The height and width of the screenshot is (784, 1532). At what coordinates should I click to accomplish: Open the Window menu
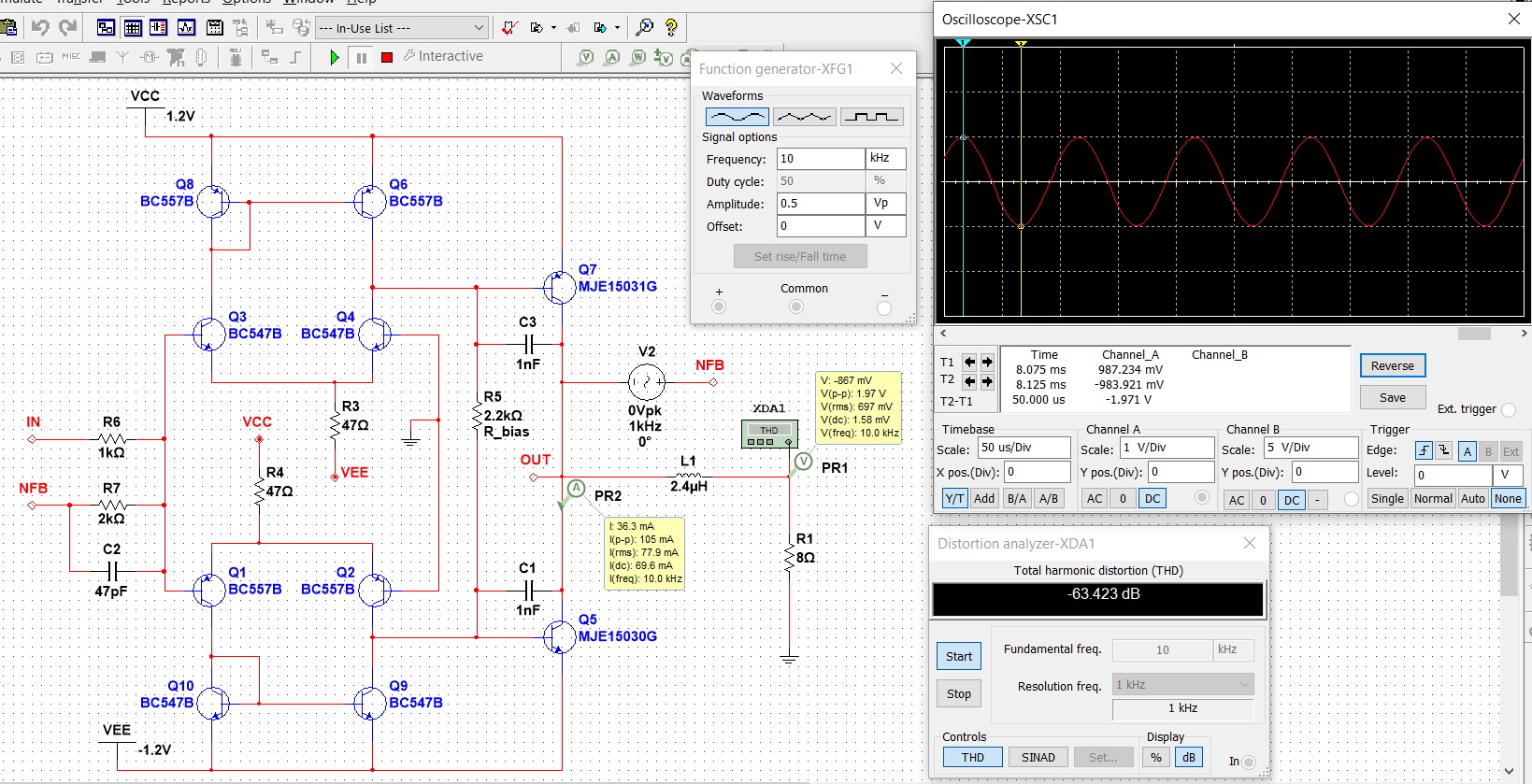[308, 2]
